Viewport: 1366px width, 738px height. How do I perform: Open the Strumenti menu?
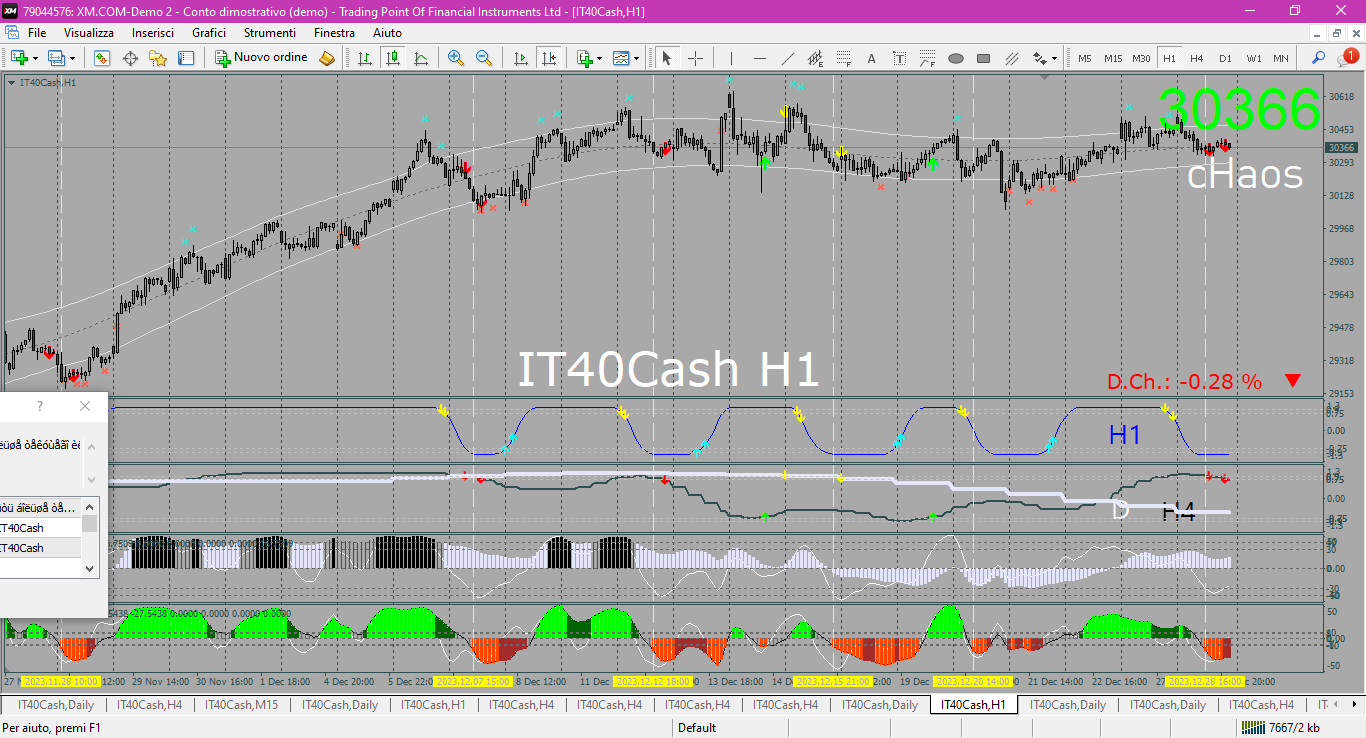pos(270,33)
